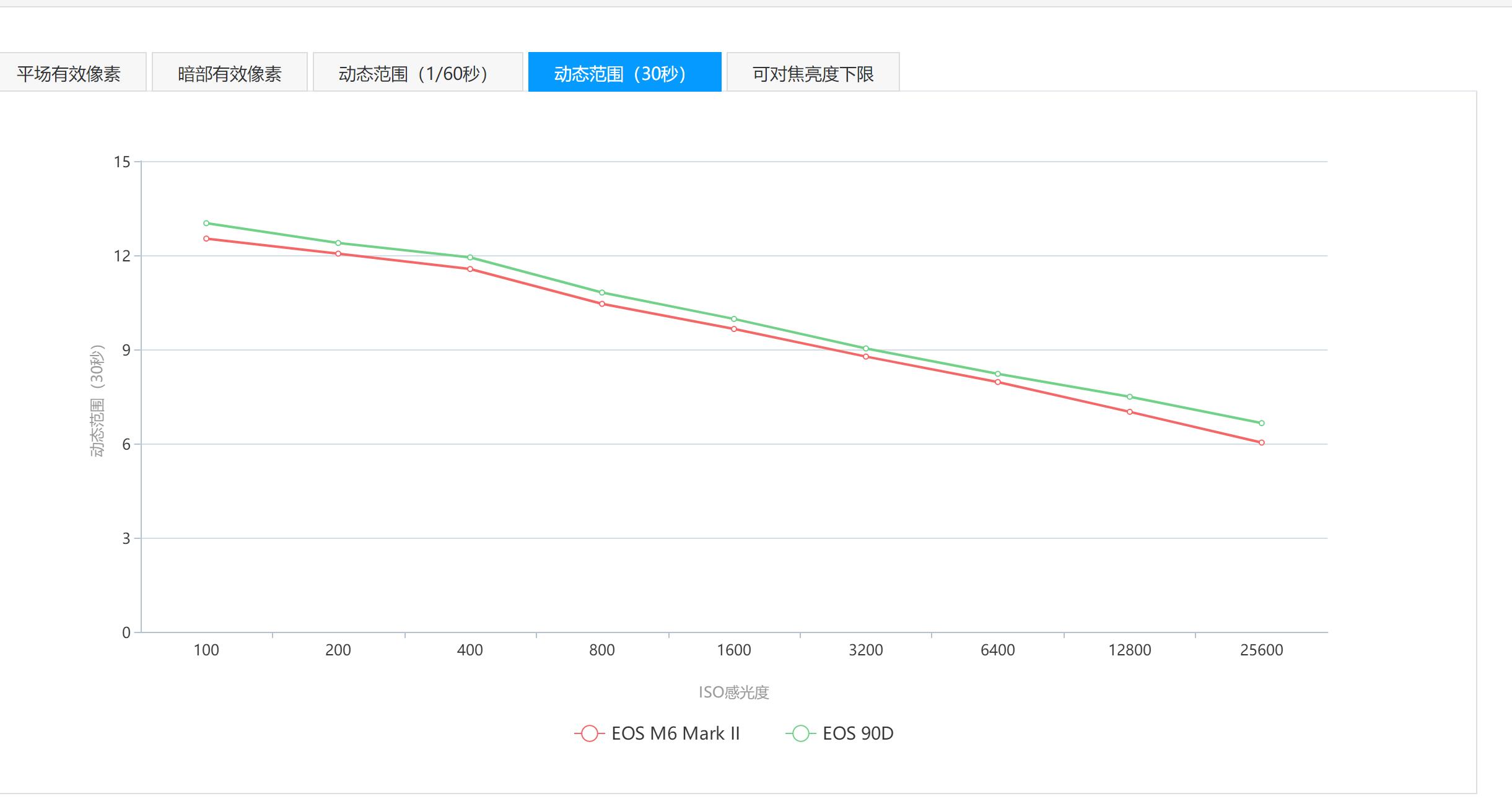
Task: Toggle EOS M6 Mark II legend series
Action: tap(657, 733)
